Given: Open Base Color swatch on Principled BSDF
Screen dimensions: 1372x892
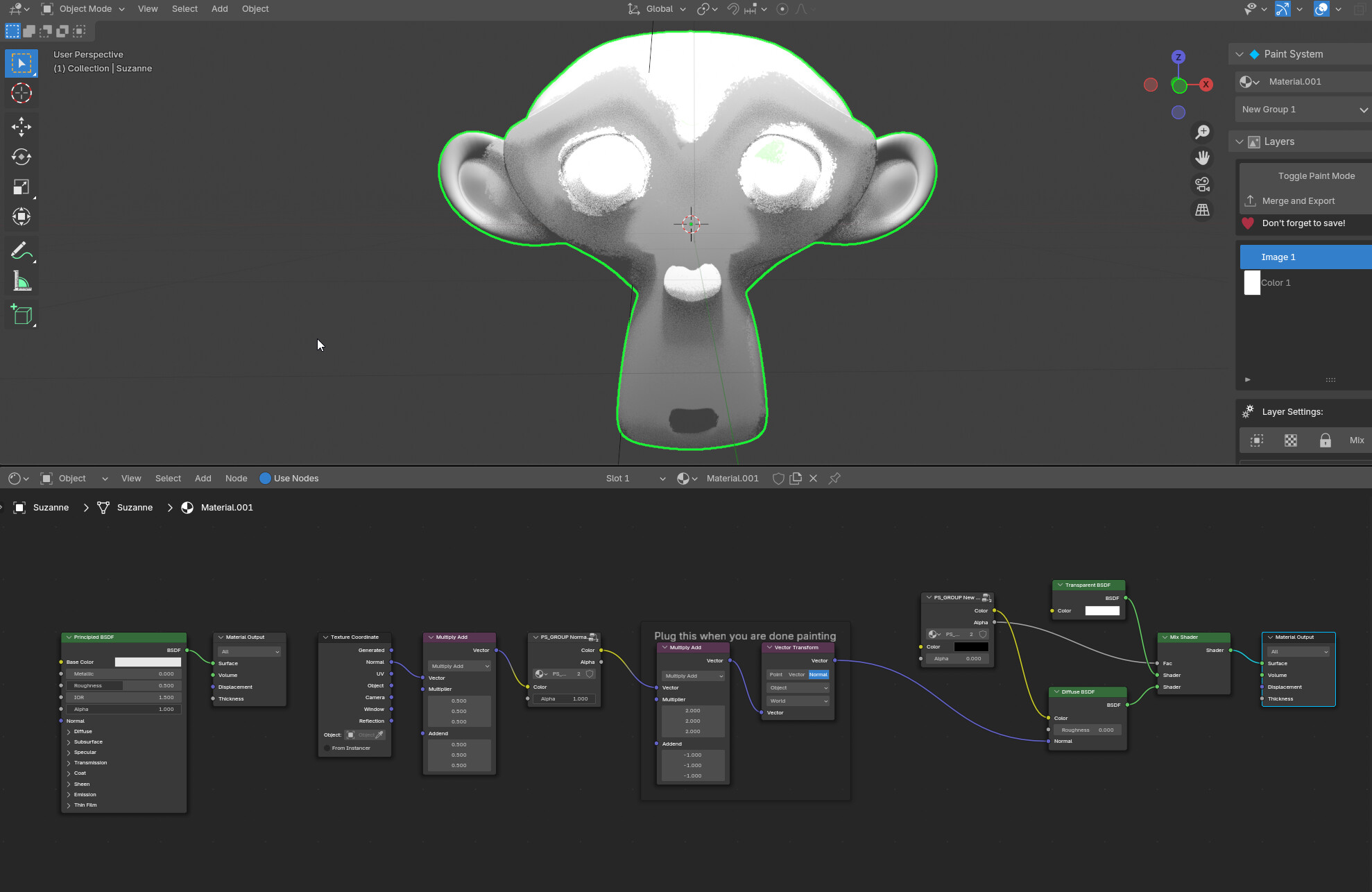Looking at the screenshot, I should 148,662.
